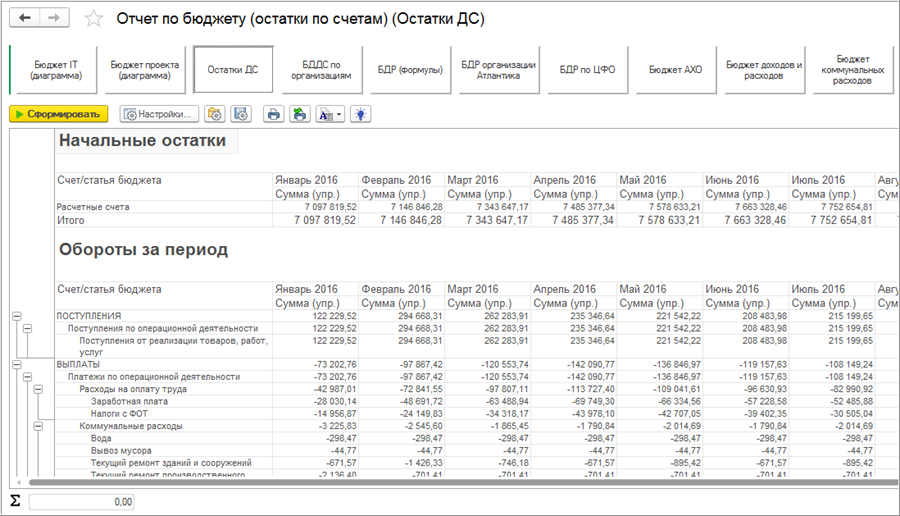
Task: Collapse Платежи по операционной деятельности group
Action: tap(27, 377)
